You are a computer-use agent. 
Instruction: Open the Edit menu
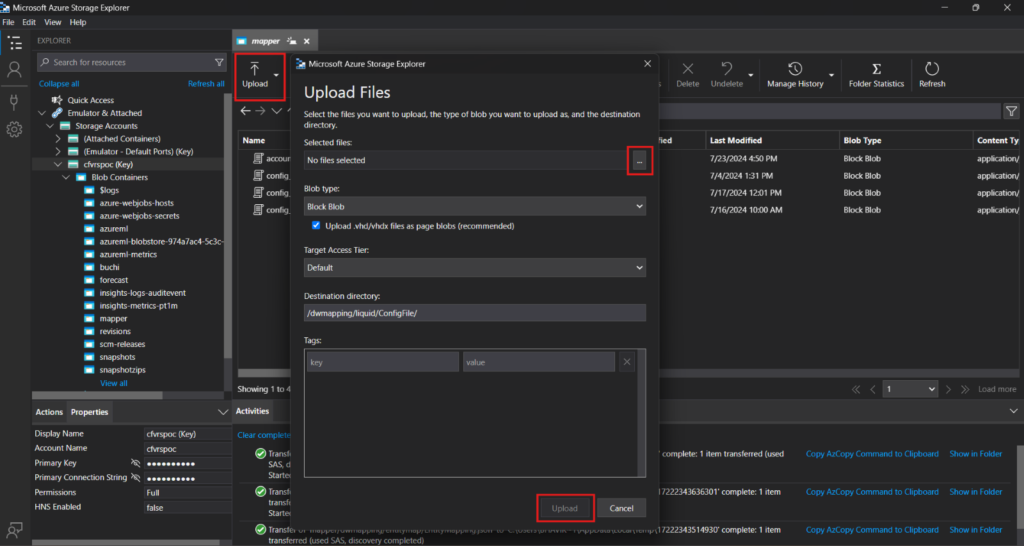[29, 22]
